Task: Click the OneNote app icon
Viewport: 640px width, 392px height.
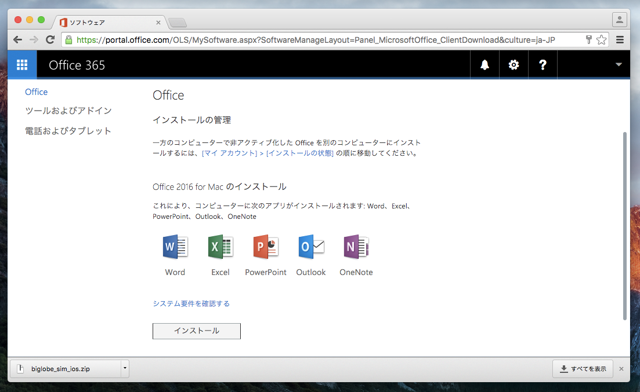Action: 356,247
